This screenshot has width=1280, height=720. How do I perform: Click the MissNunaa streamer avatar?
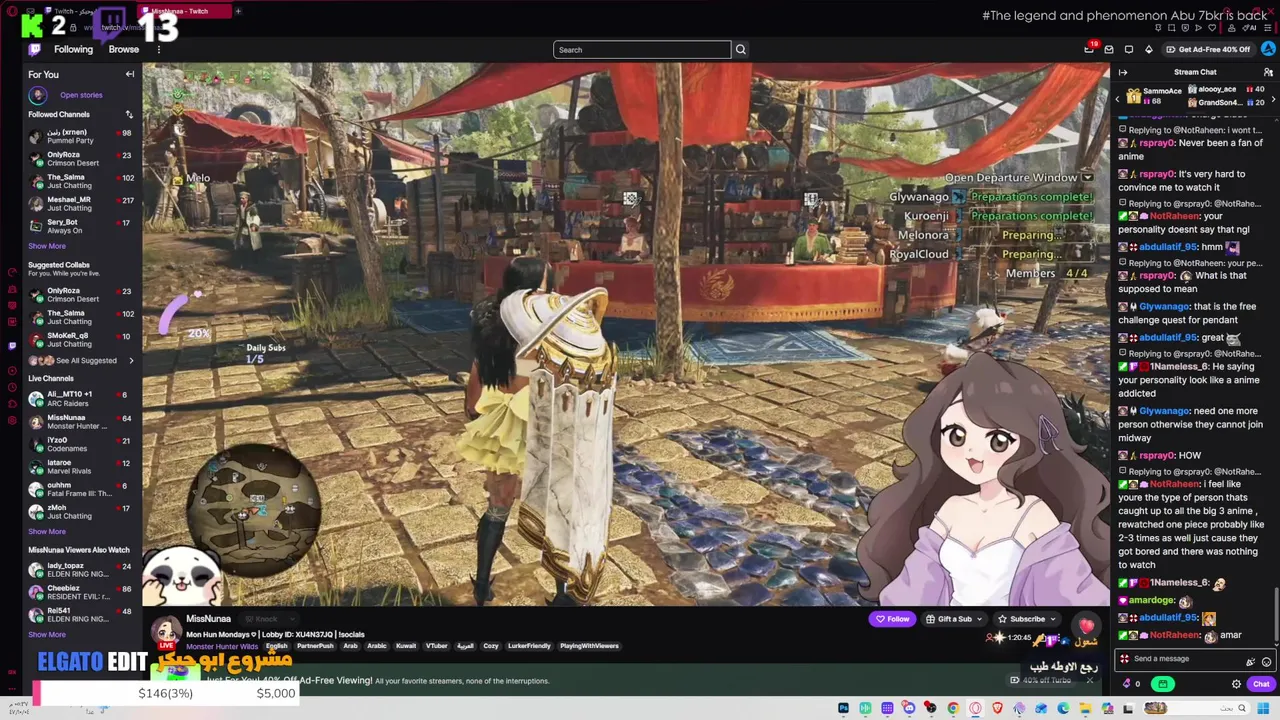pos(166,631)
